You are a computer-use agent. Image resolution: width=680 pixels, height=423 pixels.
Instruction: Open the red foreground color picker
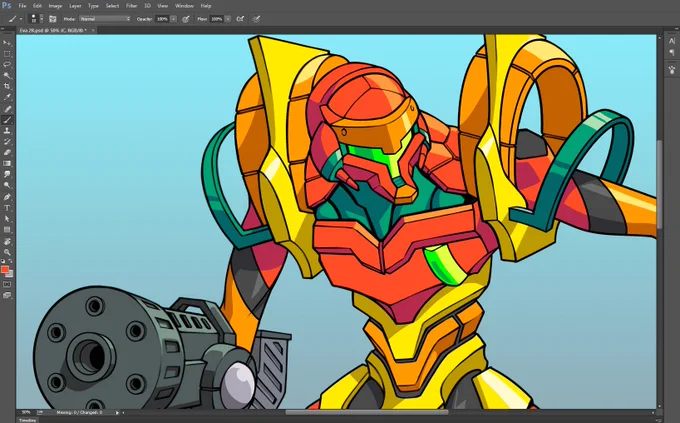coord(5,270)
